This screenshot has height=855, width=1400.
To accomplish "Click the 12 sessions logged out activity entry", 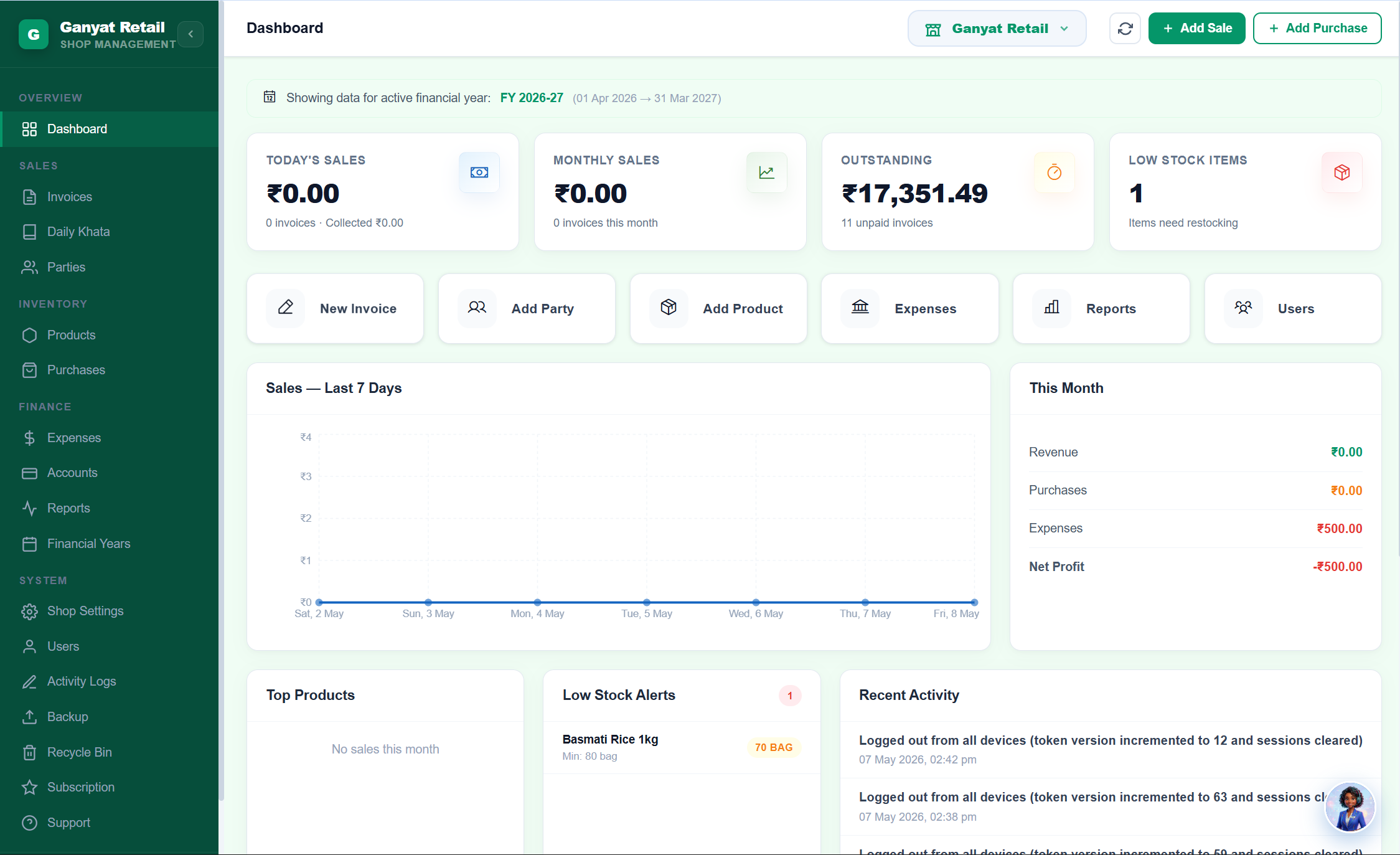I will 1111,749.
